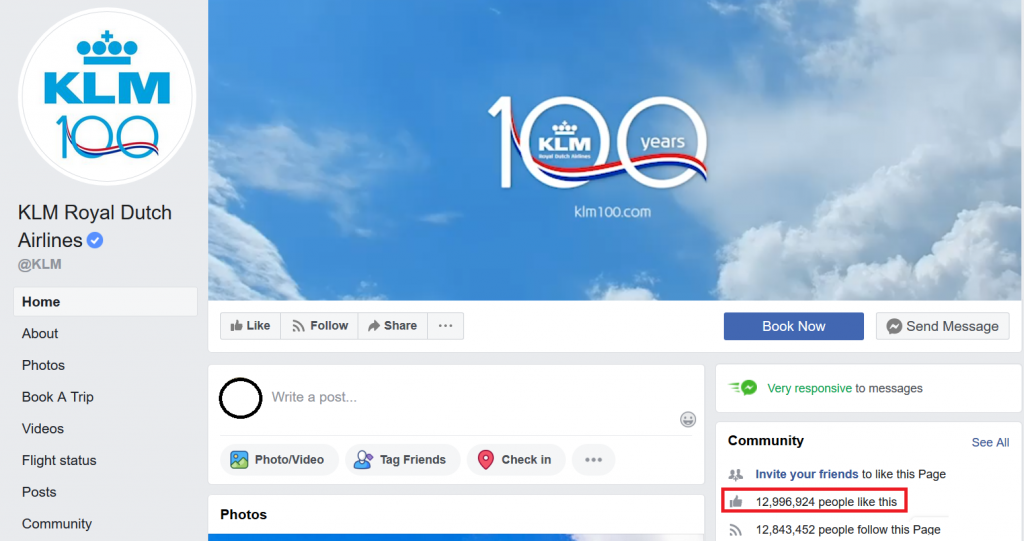1024x541 pixels.
Task: Click the Check in option
Action: (515, 460)
